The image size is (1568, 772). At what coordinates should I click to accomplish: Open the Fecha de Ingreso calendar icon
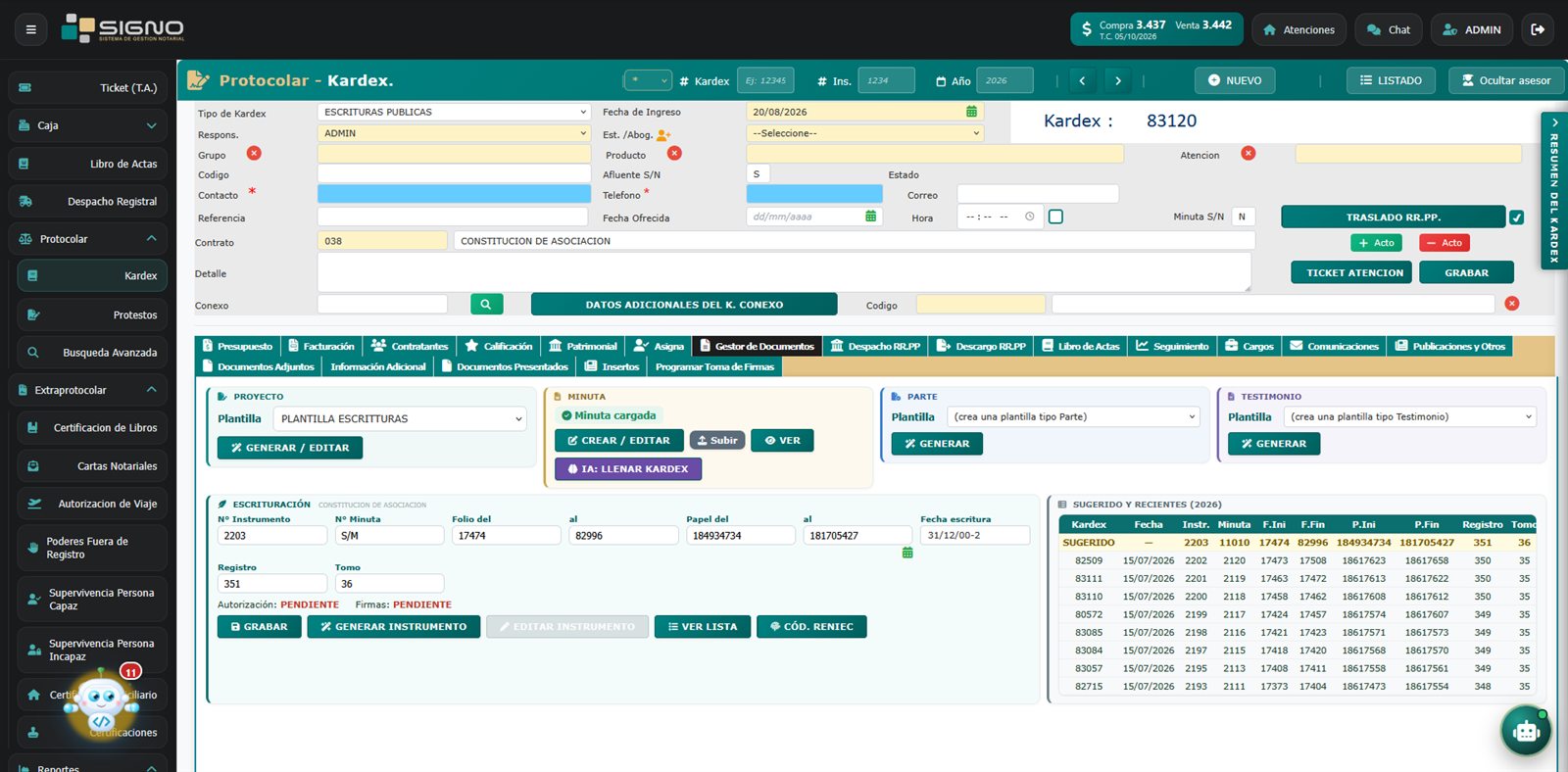971,112
